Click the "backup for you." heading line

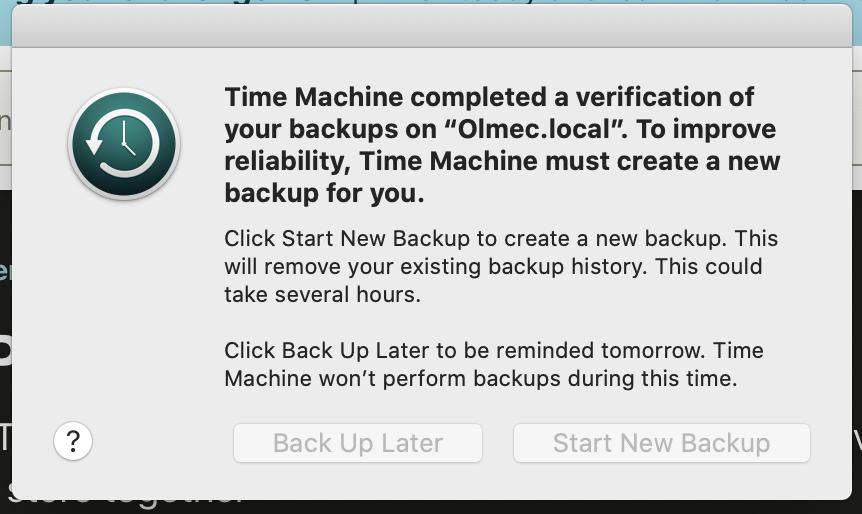click(325, 194)
